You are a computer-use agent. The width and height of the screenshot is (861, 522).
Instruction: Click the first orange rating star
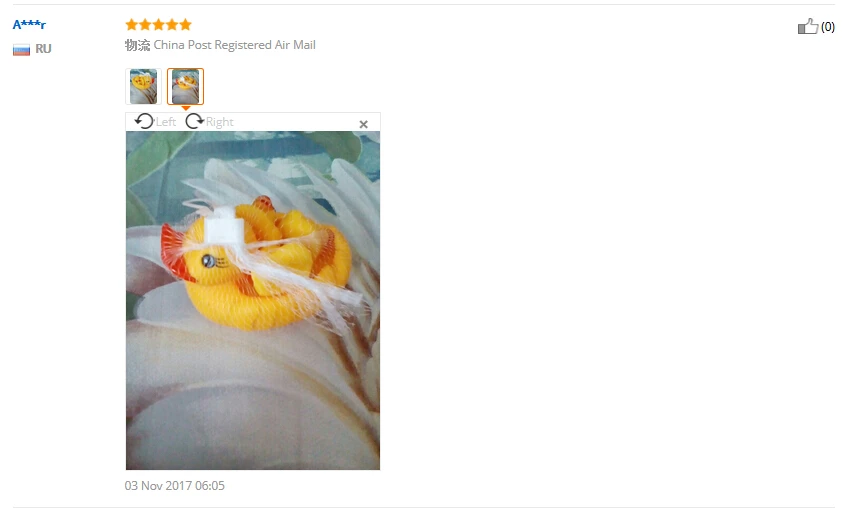[132, 24]
